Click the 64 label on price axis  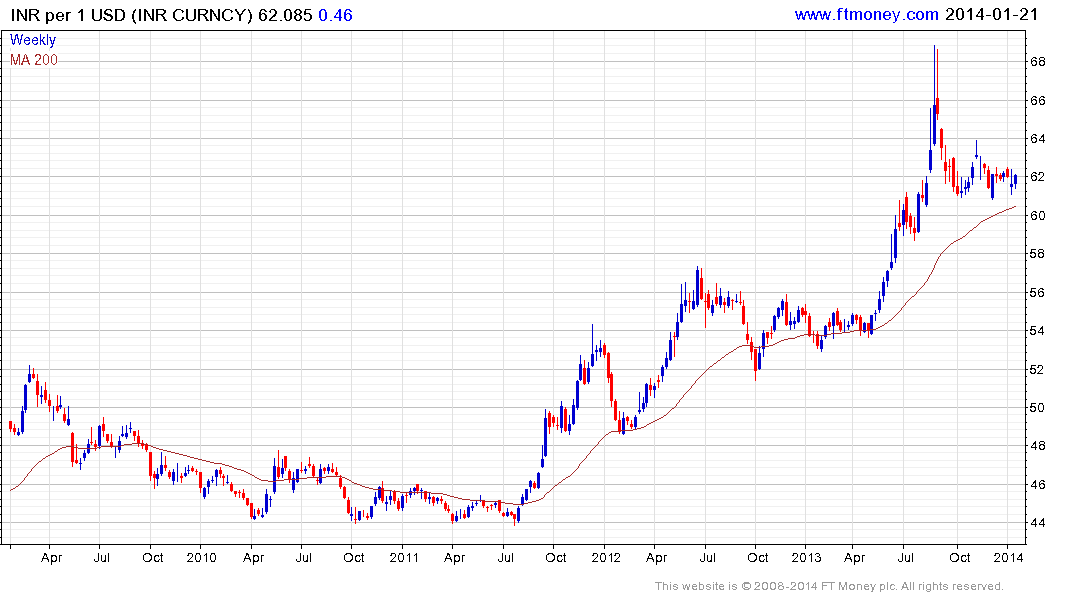click(1037, 139)
